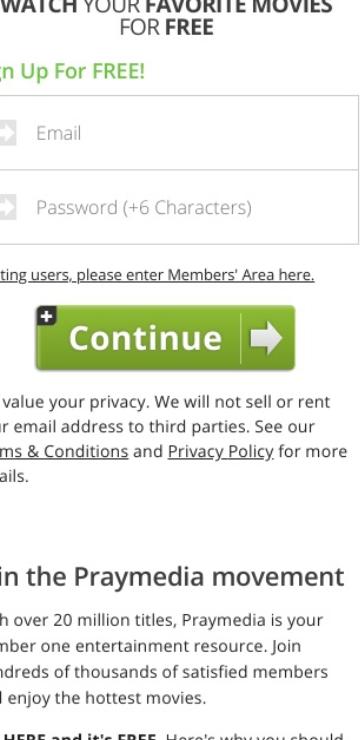The image size is (360, 740).
Task: Open the existing users Members' Area link
Action: pos(157,275)
